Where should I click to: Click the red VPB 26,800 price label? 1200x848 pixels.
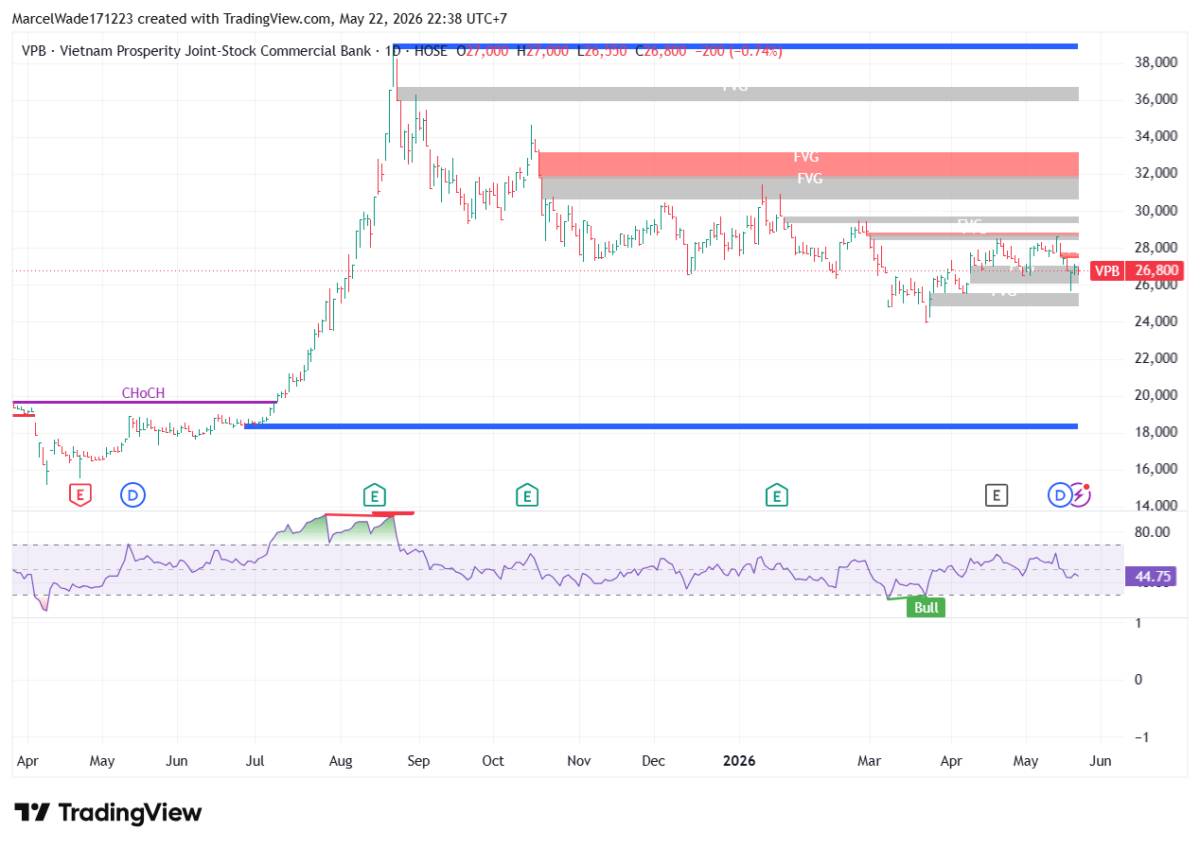tap(1137, 270)
